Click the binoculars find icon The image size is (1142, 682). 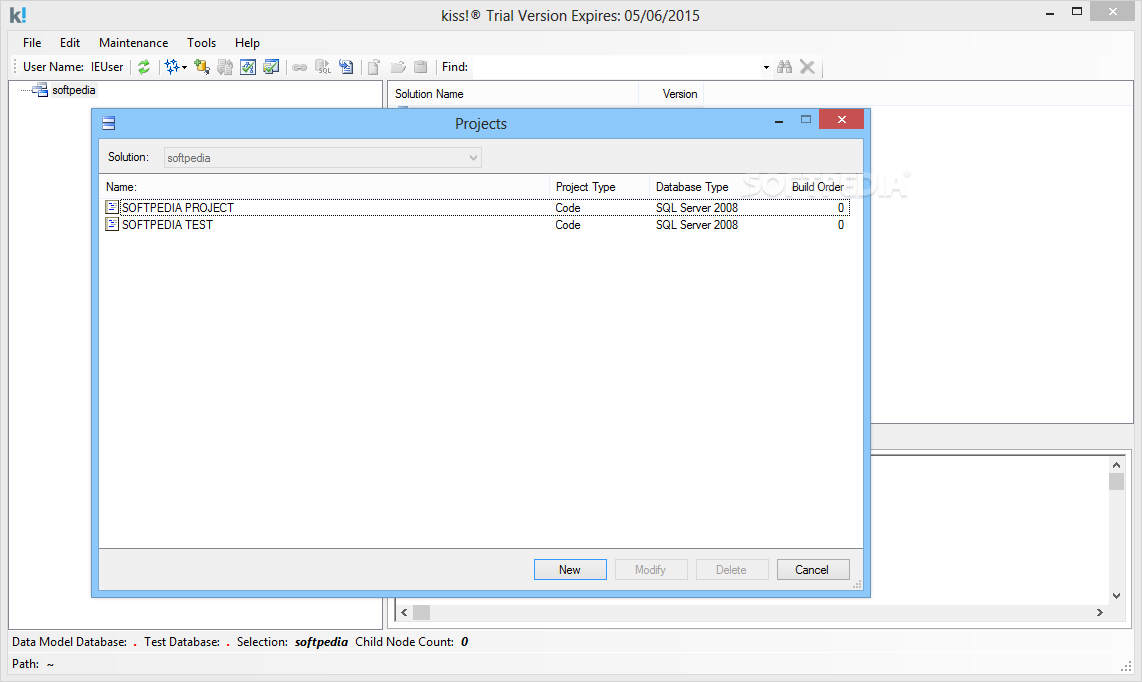[784, 67]
